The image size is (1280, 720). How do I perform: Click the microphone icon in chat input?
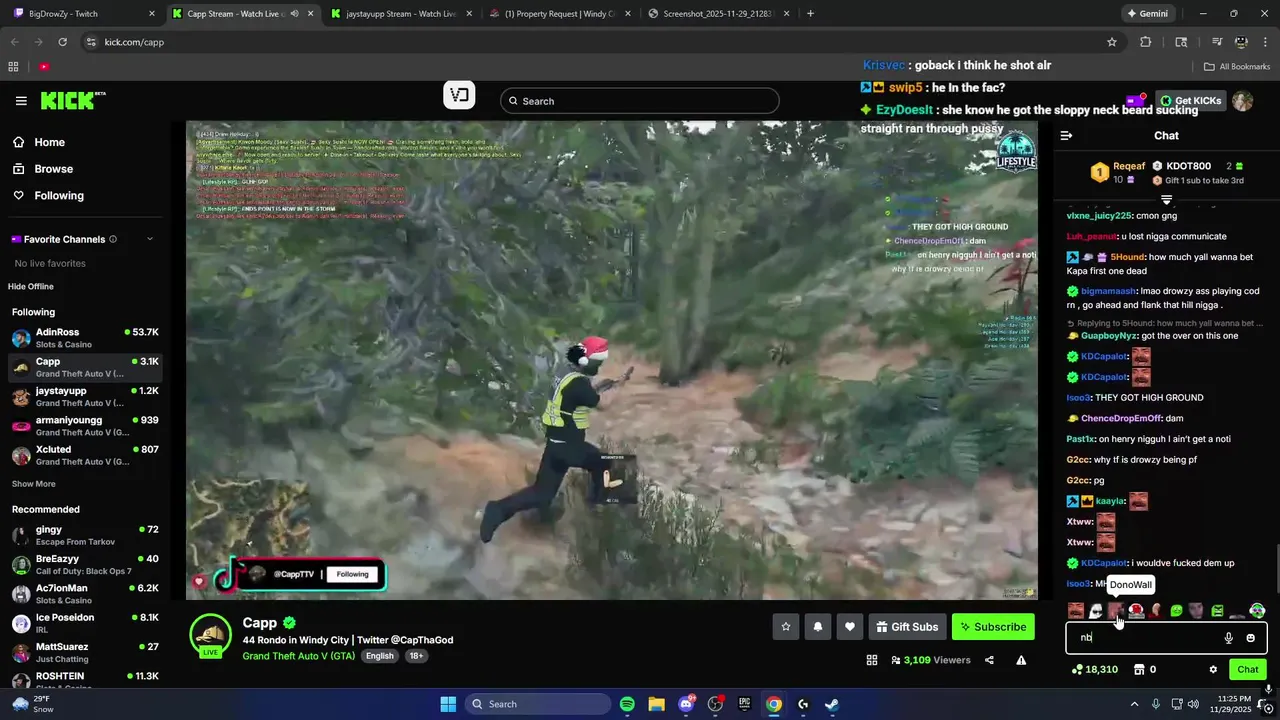coord(1228,638)
